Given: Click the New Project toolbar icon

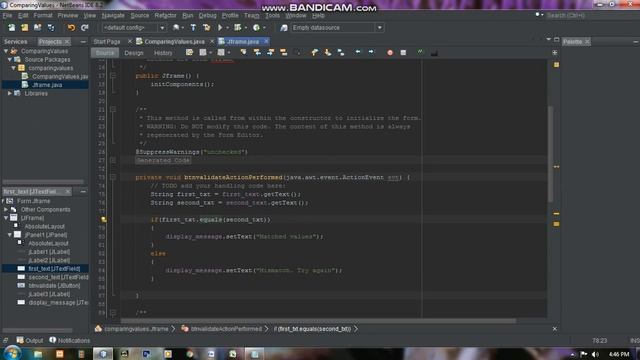Looking at the screenshot, I should coord(24,28).
